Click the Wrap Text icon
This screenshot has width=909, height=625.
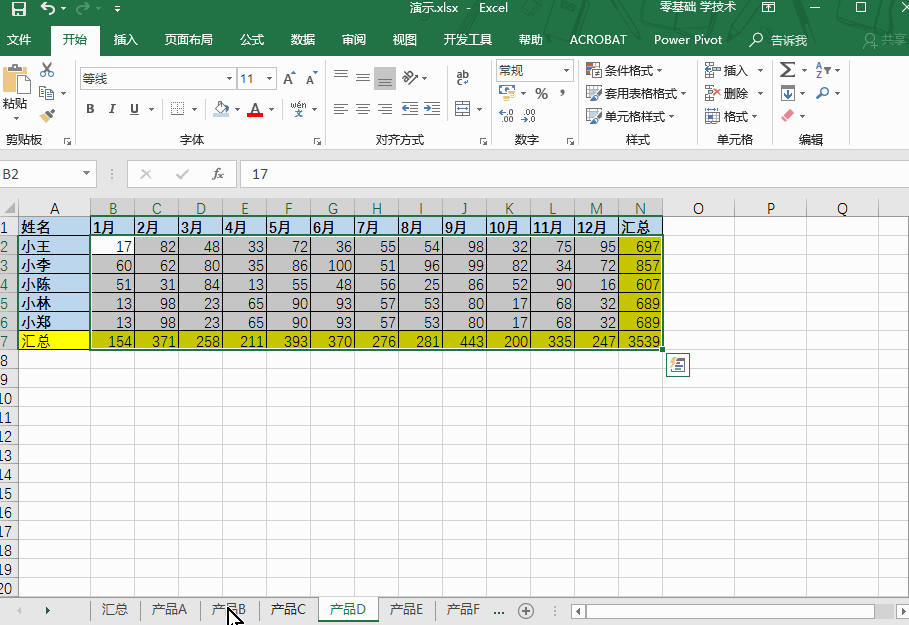coord(463,78)
